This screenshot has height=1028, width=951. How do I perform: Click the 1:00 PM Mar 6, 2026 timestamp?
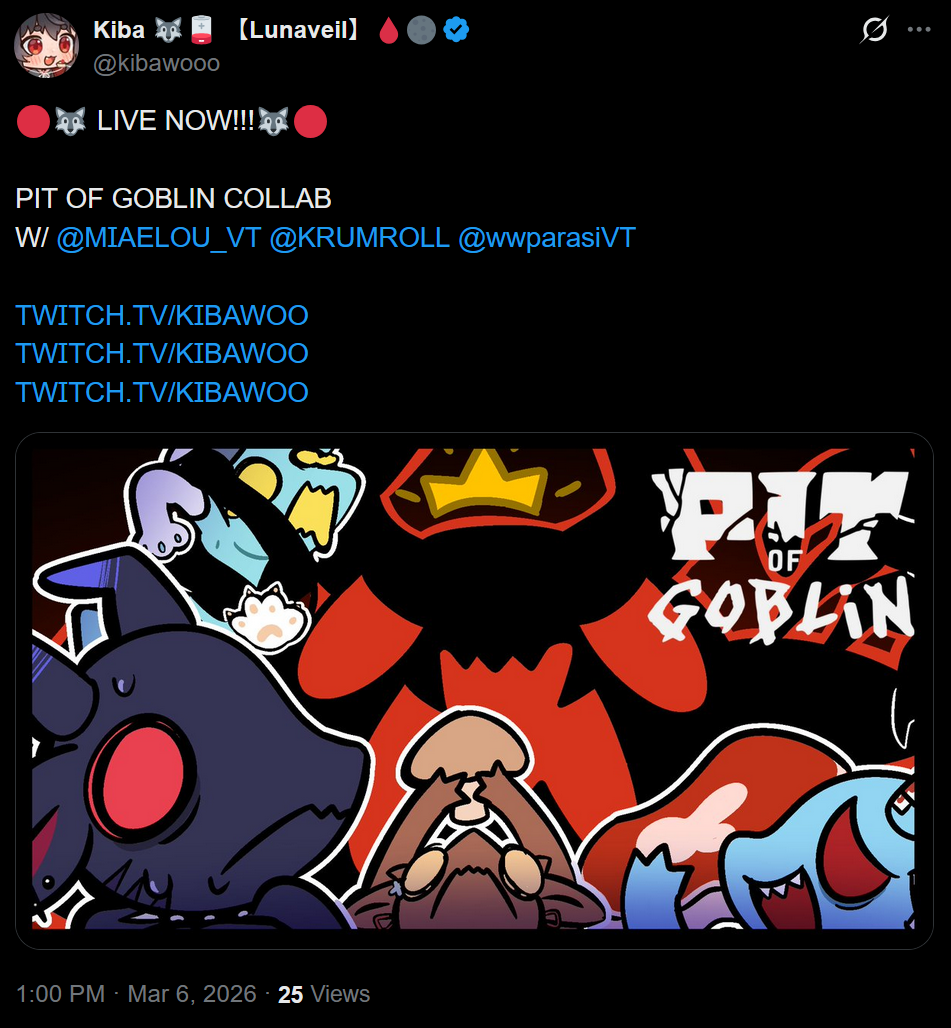pos(136,994)
